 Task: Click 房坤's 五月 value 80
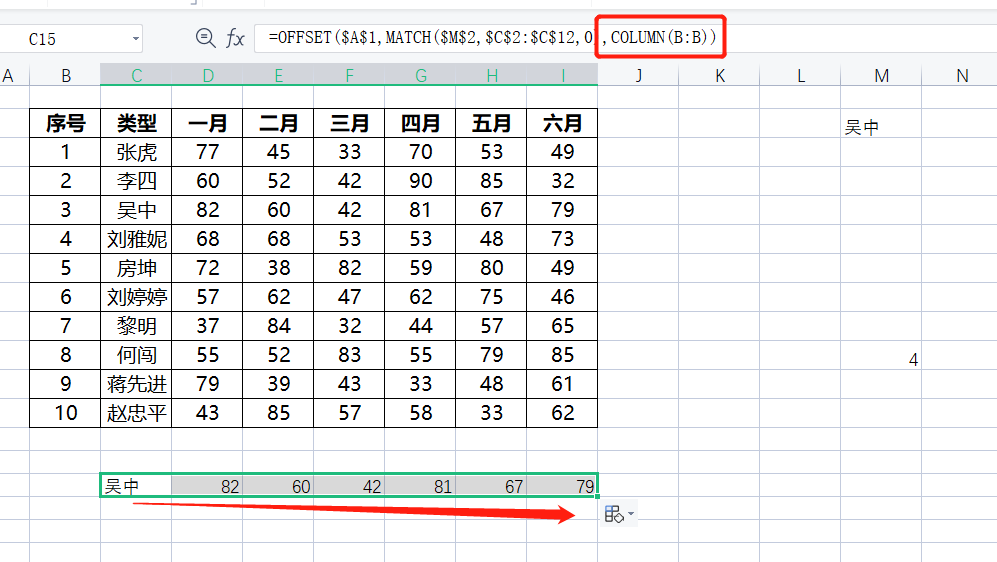[492, 268]
